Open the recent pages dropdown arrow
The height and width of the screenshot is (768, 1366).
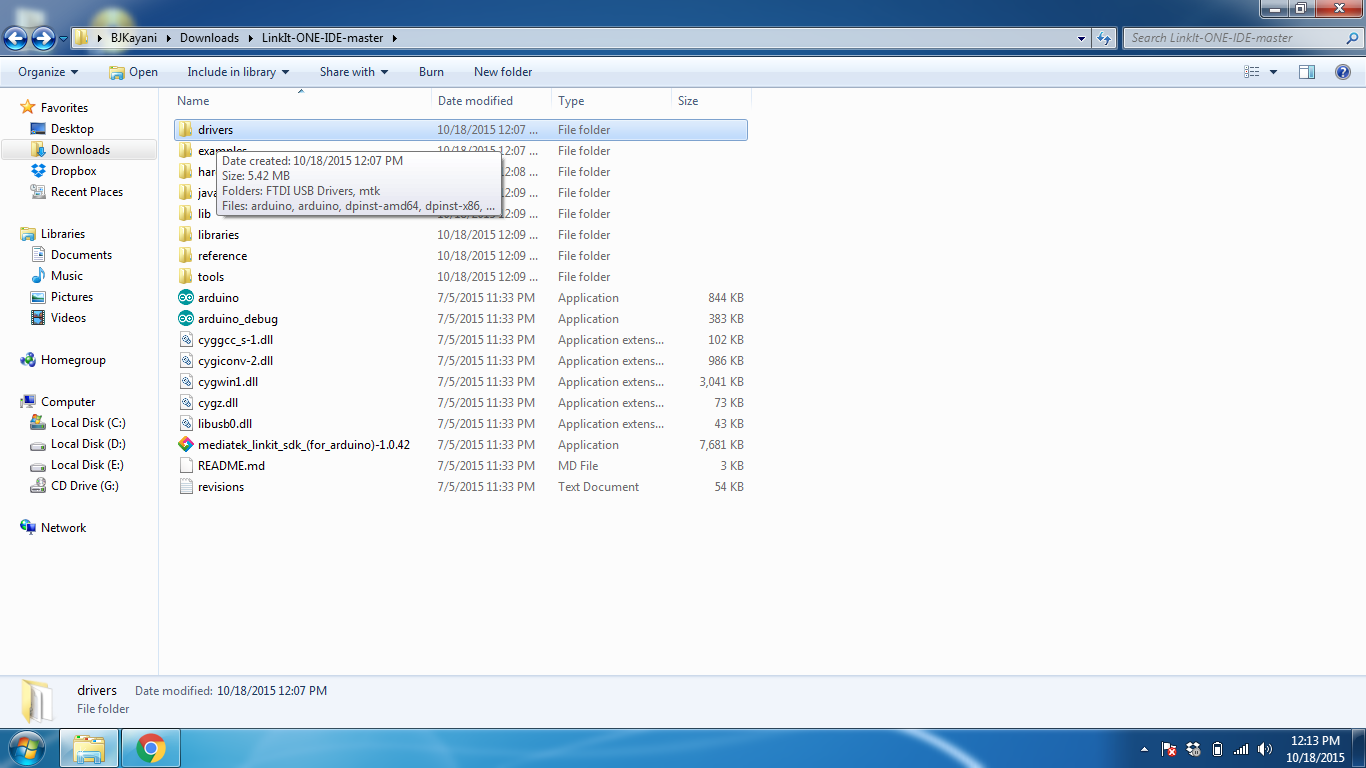(63, 38)
